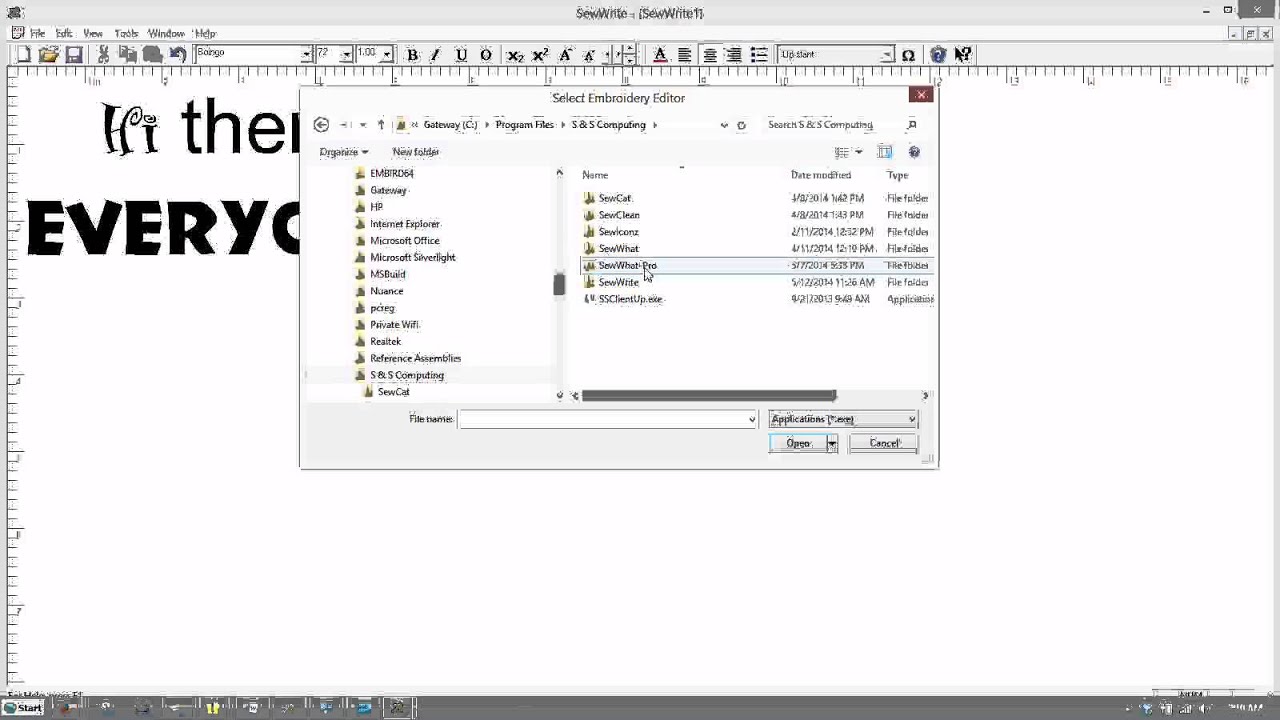Click the Undo arrow icon
Image resolution: width=1280 pixels, height=720 pixels.
177,55
